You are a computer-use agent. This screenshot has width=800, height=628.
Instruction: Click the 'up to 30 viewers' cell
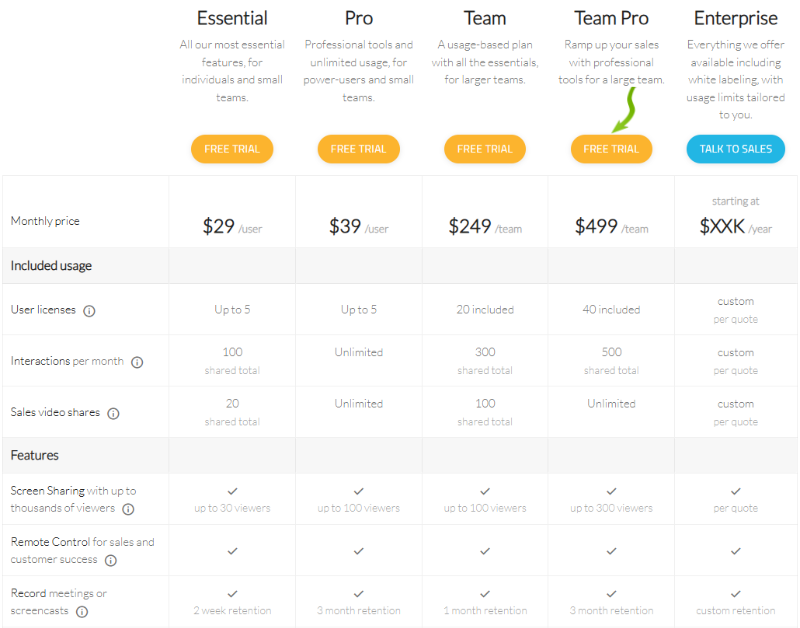click(x=232, y=508)
